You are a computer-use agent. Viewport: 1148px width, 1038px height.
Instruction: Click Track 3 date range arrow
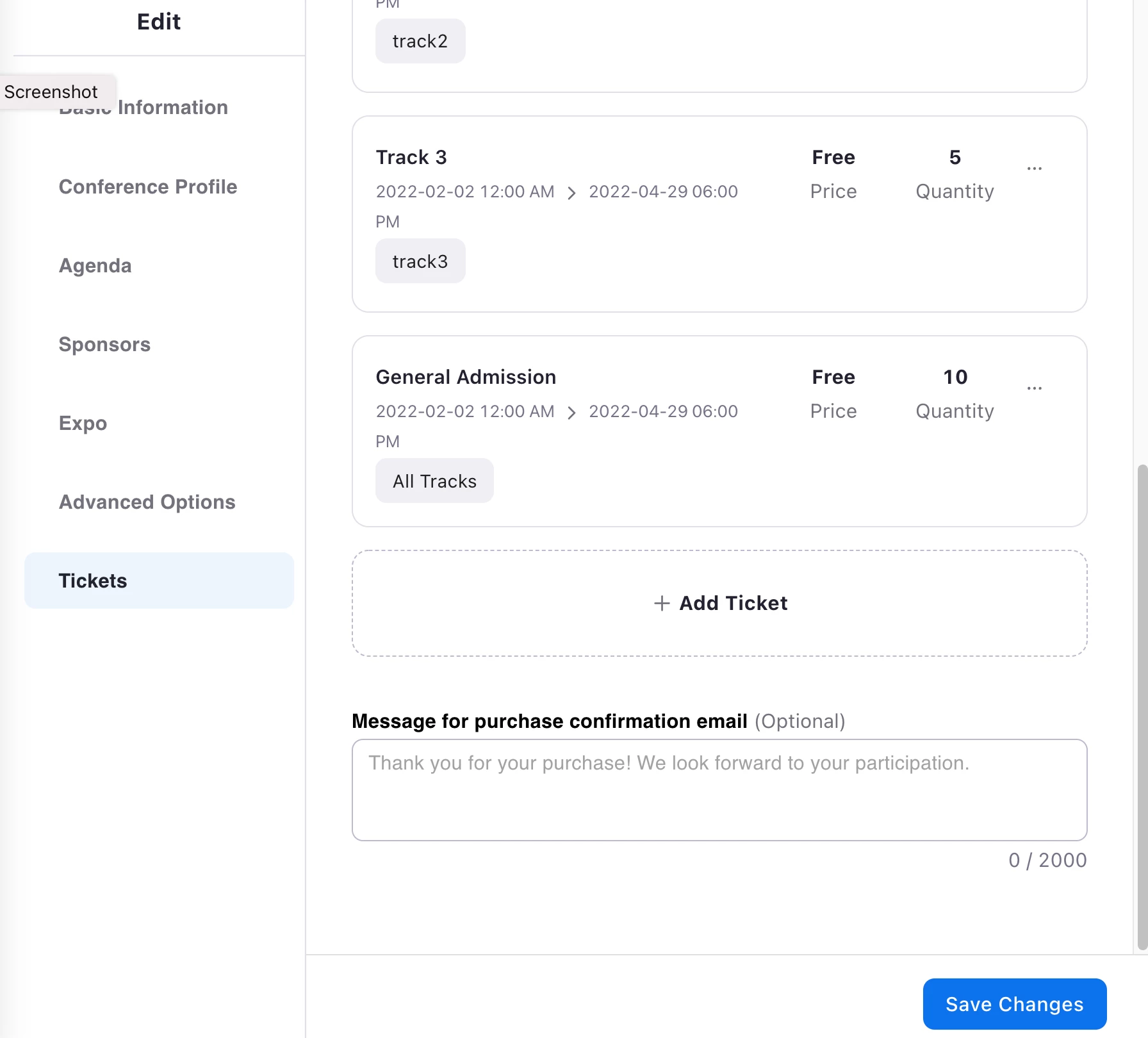[x=571, y=193]
